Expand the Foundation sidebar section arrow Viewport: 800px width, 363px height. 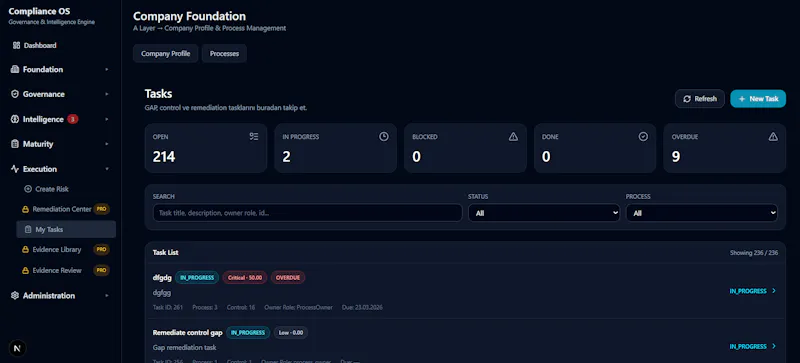coord(107,69)
